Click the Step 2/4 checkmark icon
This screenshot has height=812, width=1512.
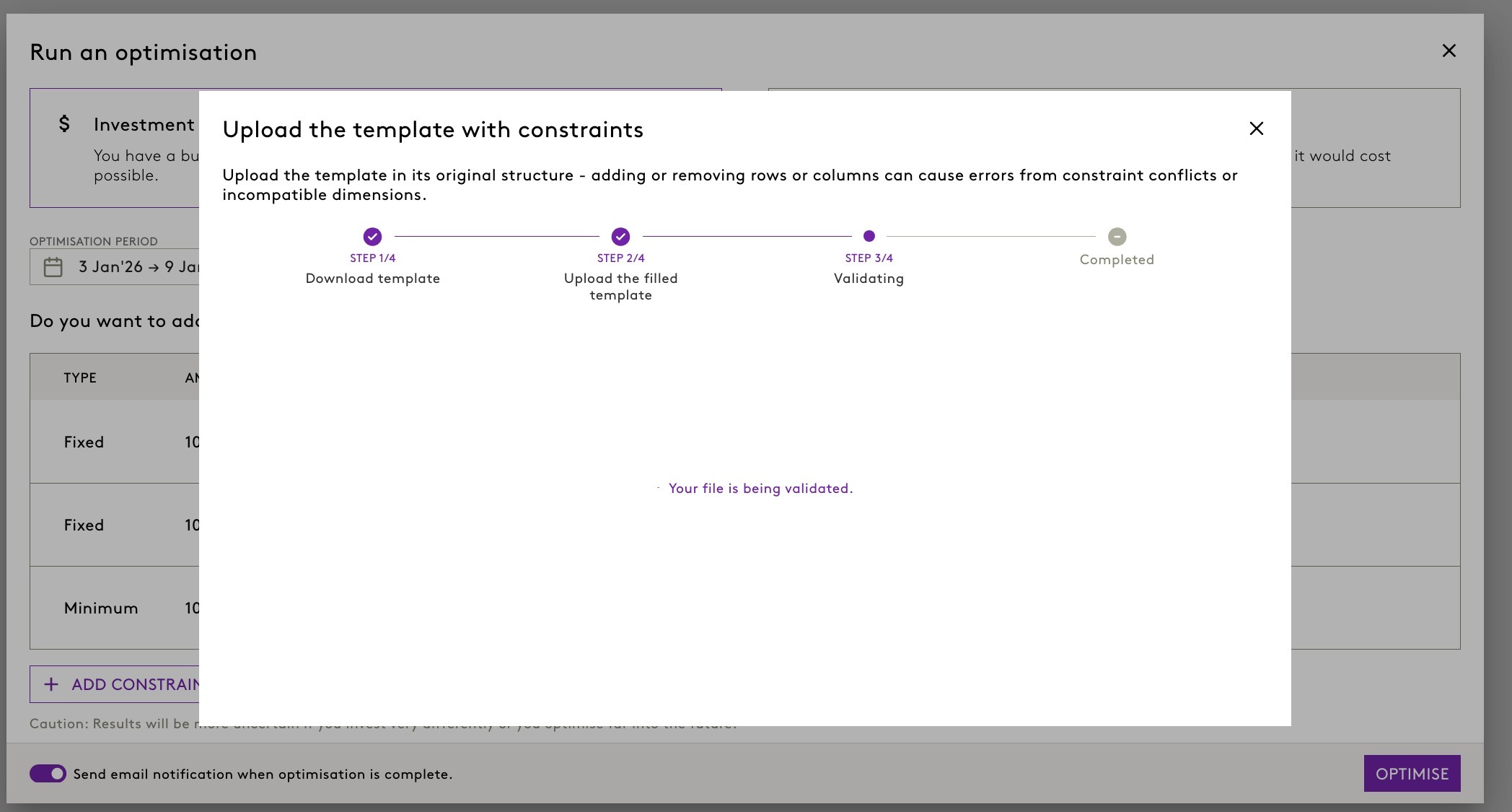pos(620,237)
